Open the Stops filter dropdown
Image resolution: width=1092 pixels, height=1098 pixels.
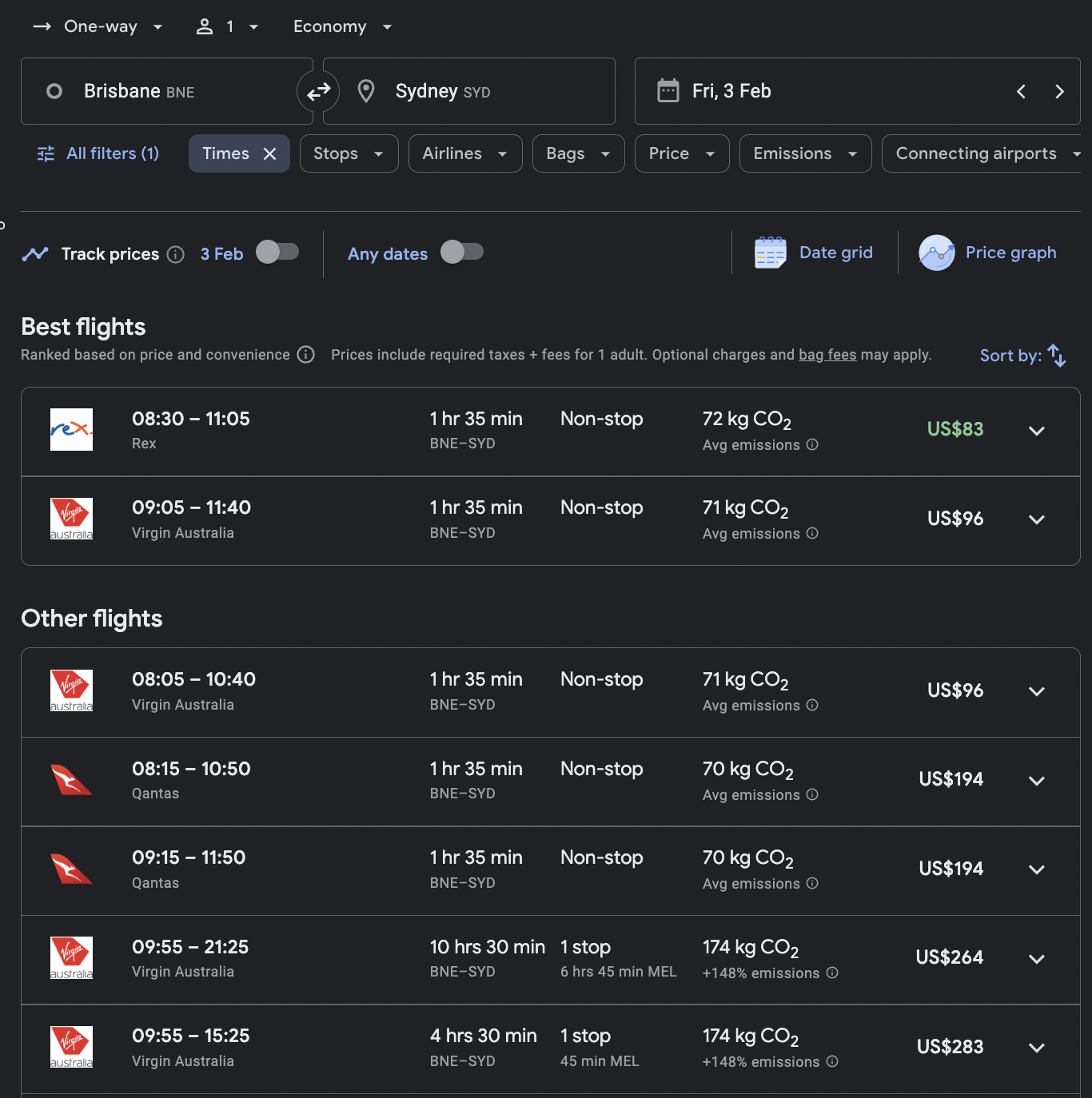tap(349, 153)
